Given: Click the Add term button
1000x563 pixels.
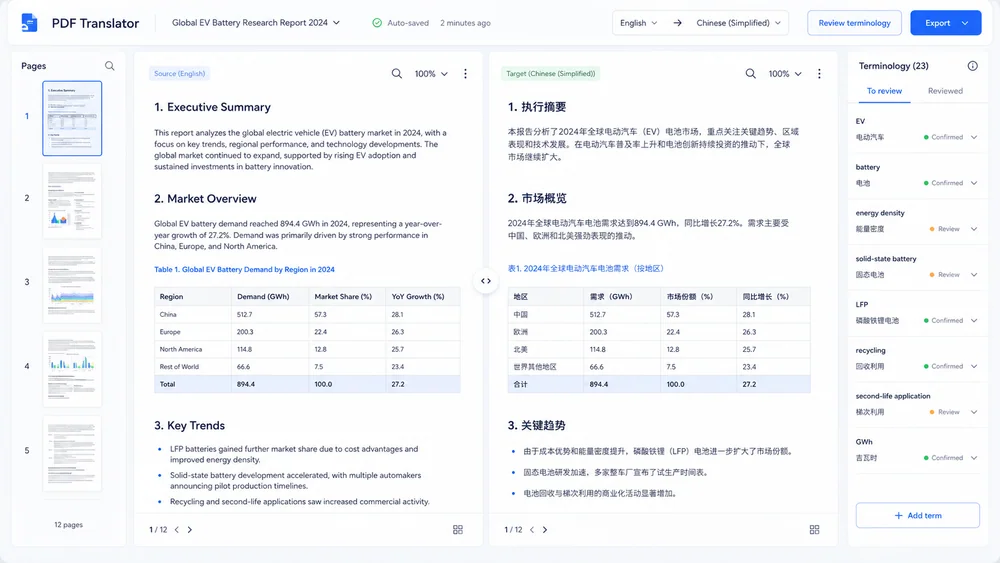Looking at the screenshot, I should pyautogui.click(x=917, y=515).
